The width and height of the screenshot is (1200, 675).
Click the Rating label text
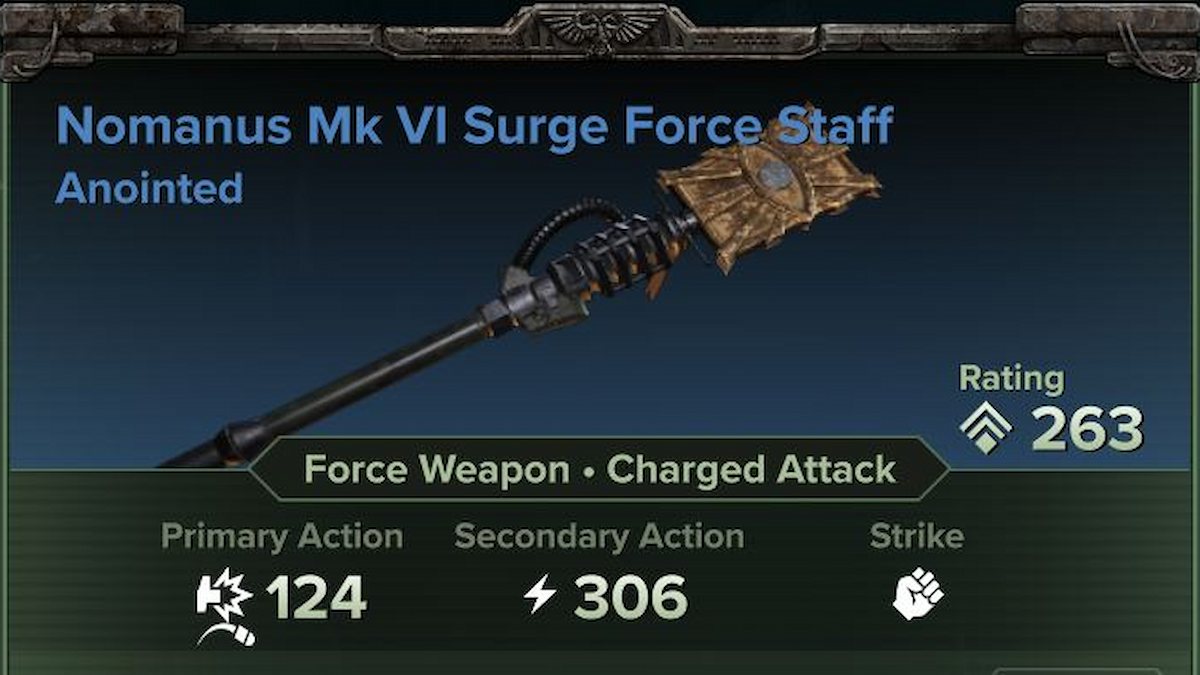[x=1011, y=379]
